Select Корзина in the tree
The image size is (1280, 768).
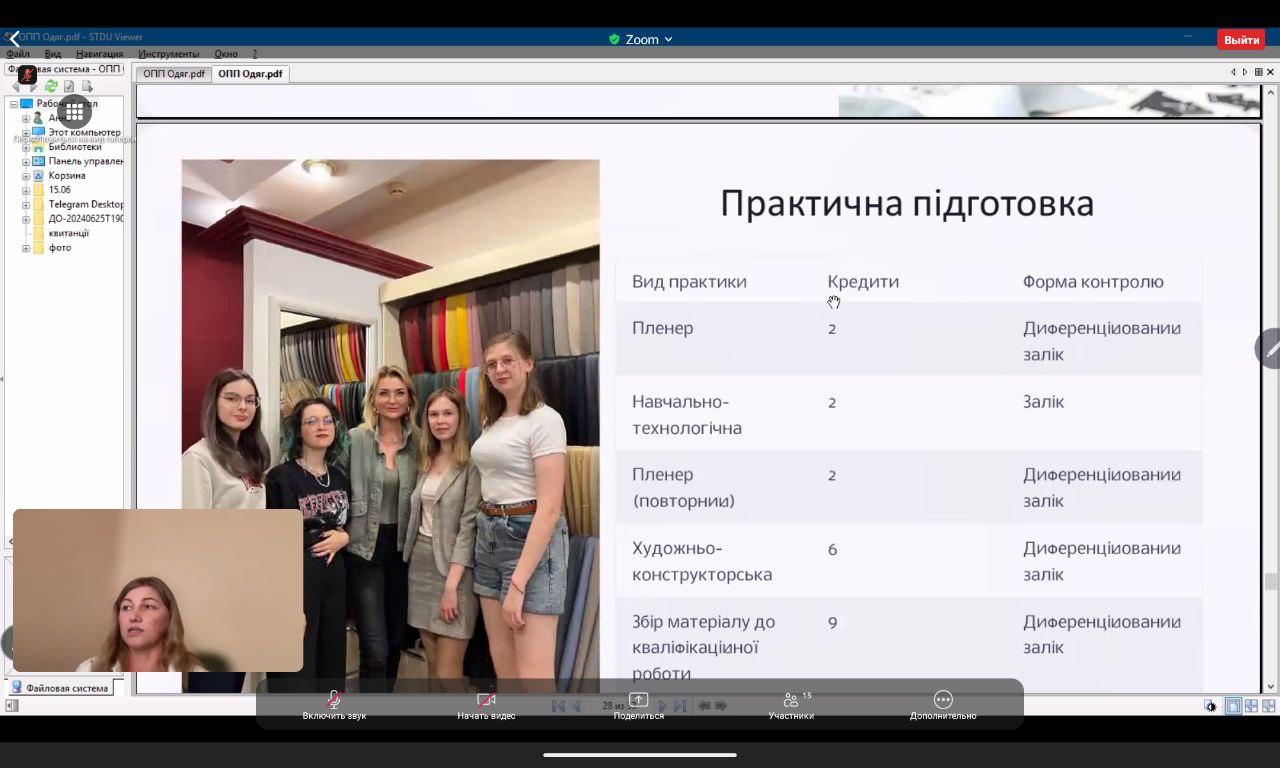[x=67, y=175]
